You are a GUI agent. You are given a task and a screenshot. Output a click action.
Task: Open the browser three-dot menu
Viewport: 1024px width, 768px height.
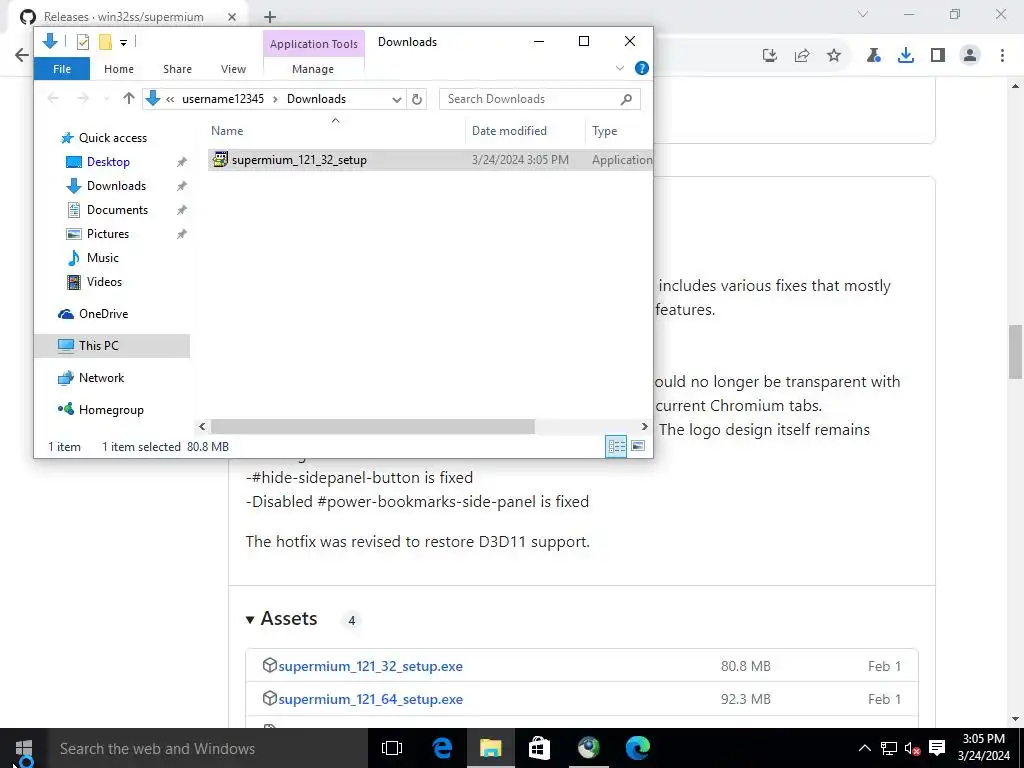[1002, 56]
